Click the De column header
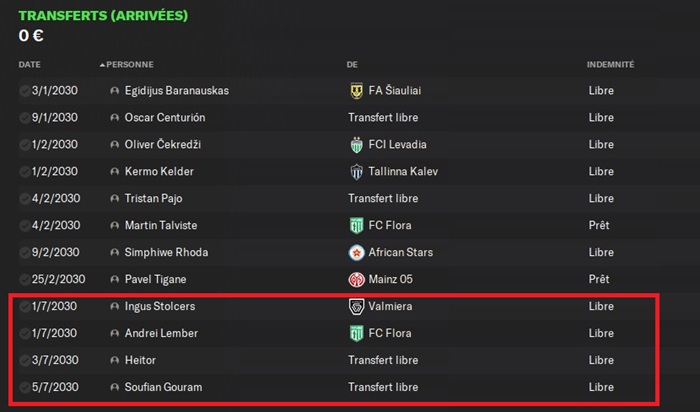The width and height of the screenshot is (700, 412). click(352, 65)
